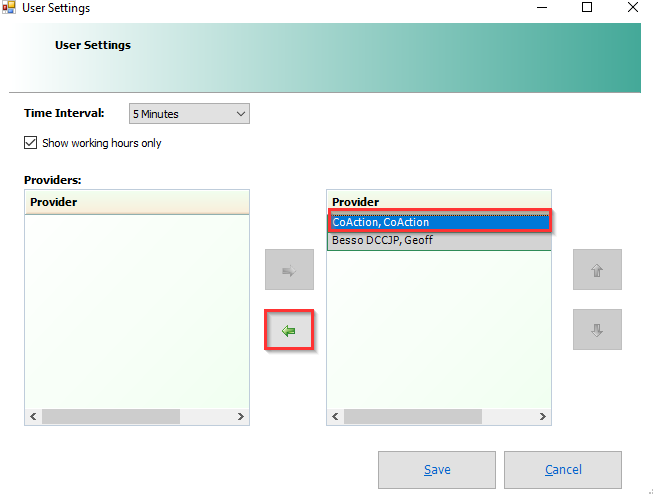Select Besso DCCJP, Geoff provider row
653x495 pixels.
439,240
